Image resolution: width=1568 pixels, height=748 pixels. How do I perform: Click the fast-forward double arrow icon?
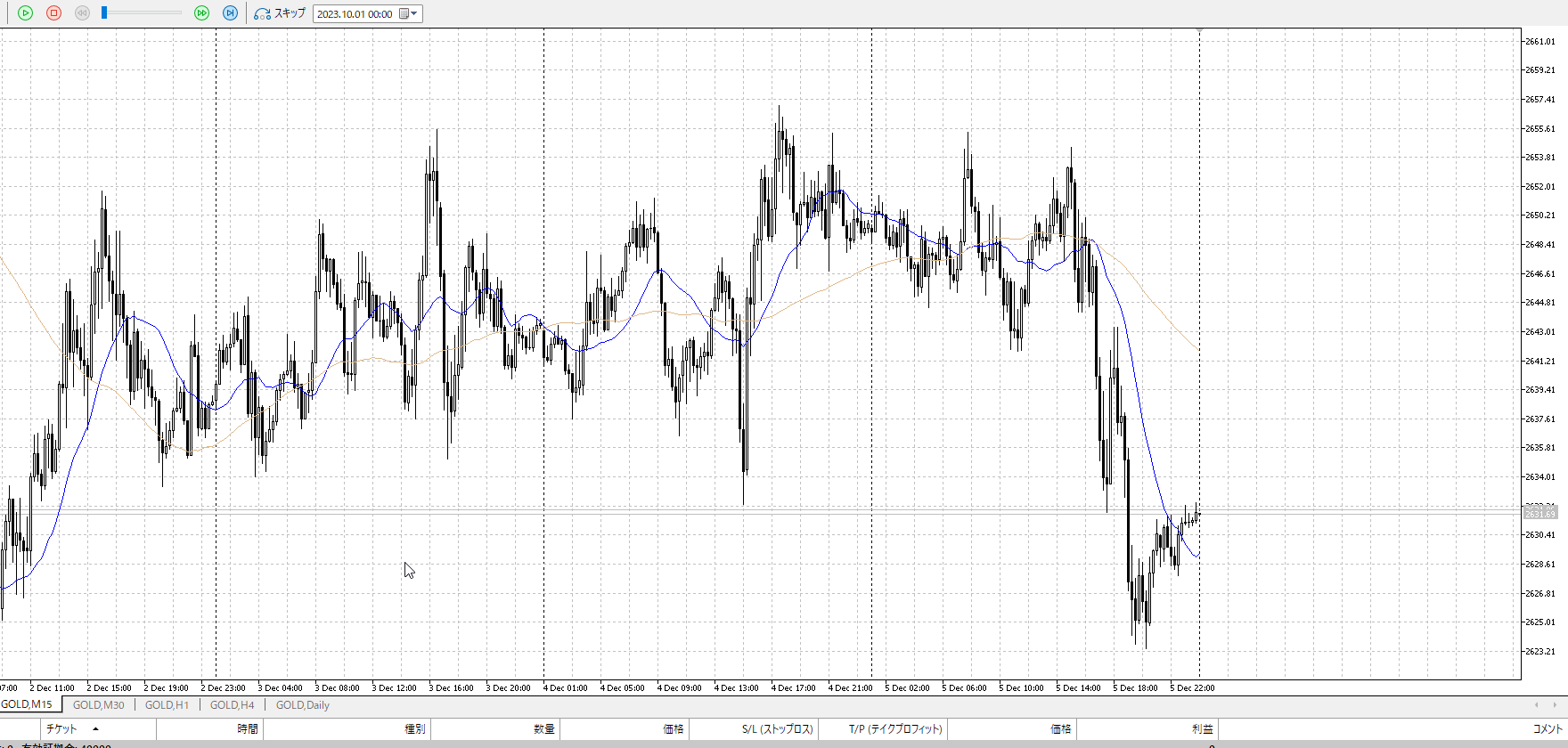(x=202, y=13)
